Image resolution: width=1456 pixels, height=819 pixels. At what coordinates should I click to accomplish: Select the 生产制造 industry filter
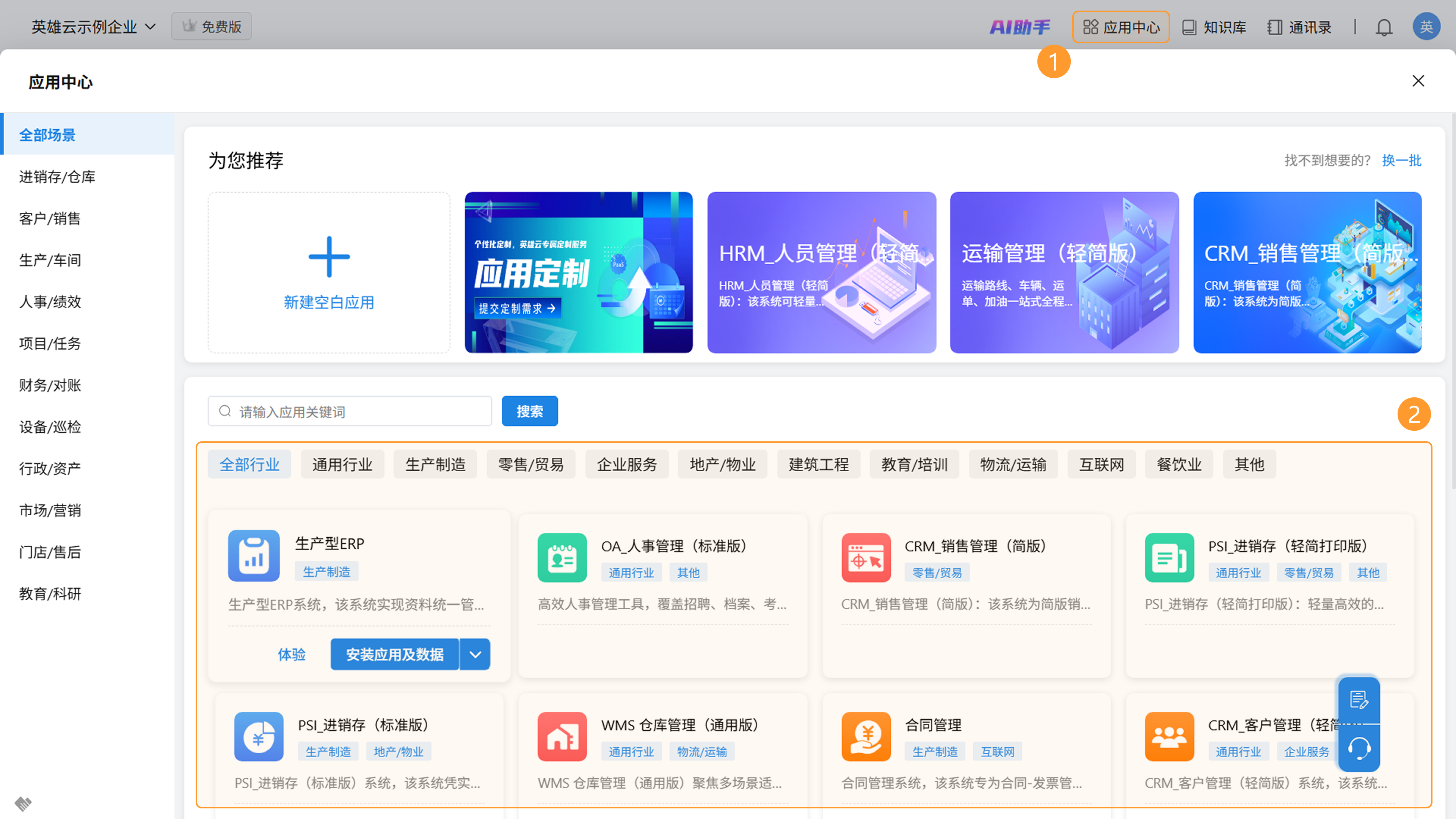pyautogui.click(x=435, y=464)
